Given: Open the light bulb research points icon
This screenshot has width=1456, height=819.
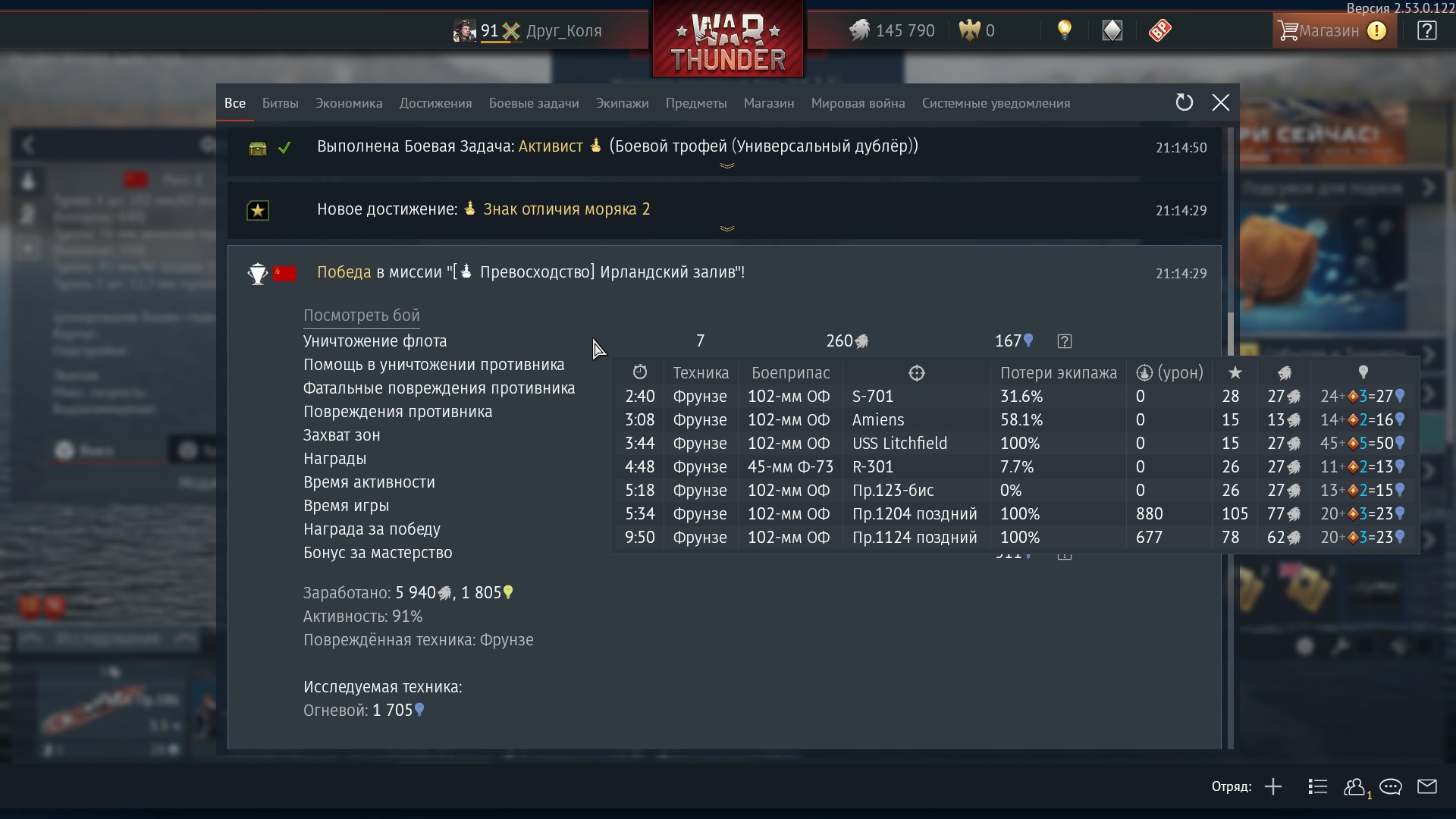Looking at the screenshot, I should tap(1065, 30).
